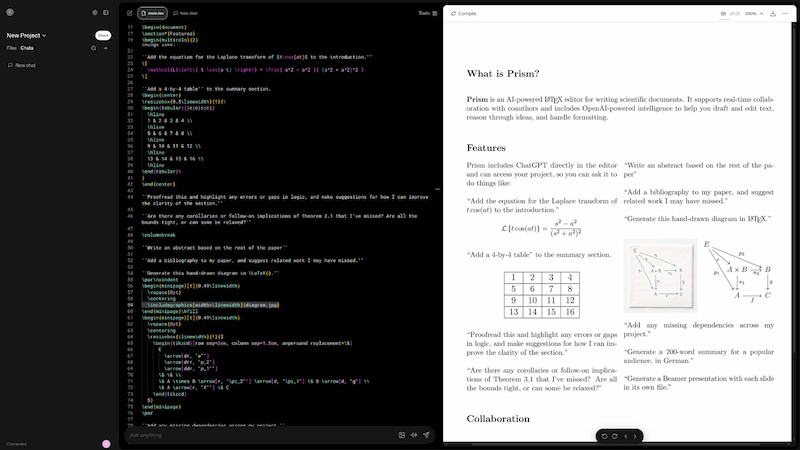The width and height of the screenshot is (800, 450).
Task: Download the compiled PDF
Action: point(773,13)
